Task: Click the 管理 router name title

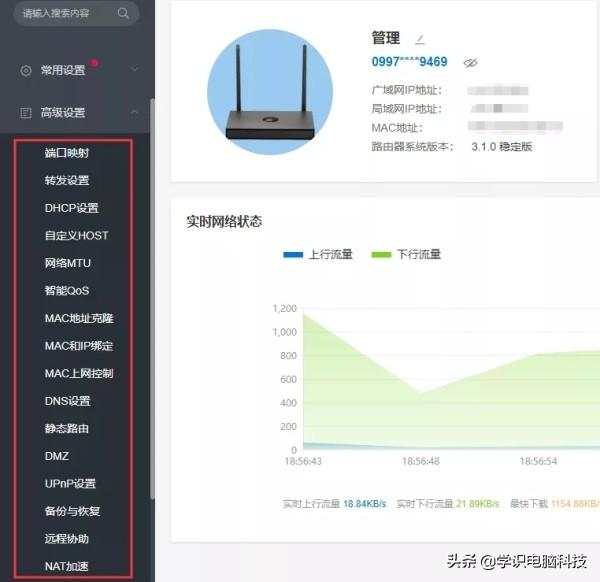Action: coord(386,38)
